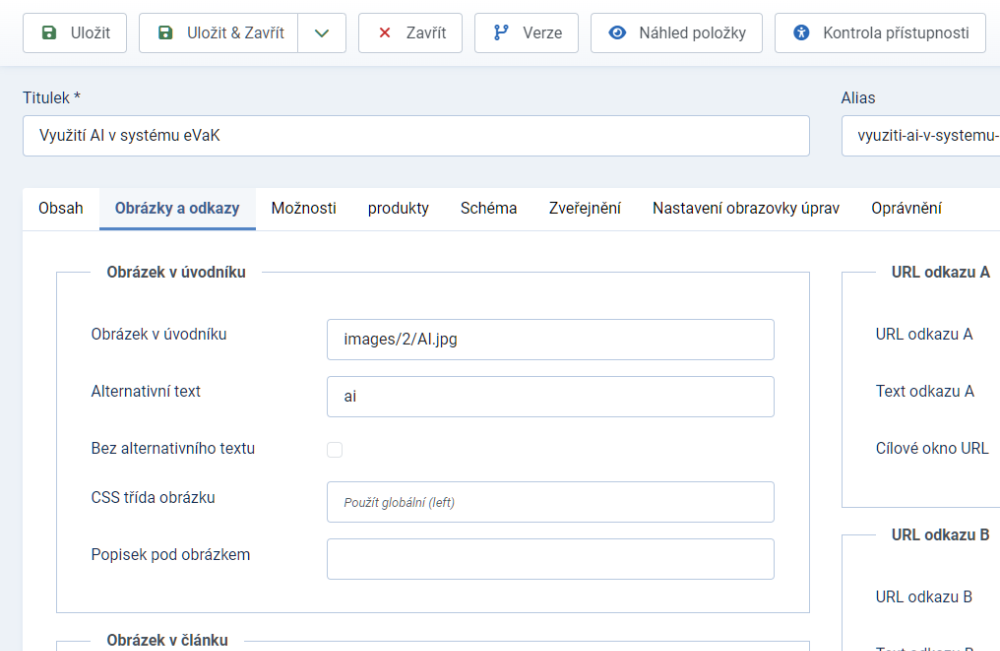Click the Obrázek v úvodníku image path field
The height and width of the screenshot is (651, 1000).
point(550,339)
